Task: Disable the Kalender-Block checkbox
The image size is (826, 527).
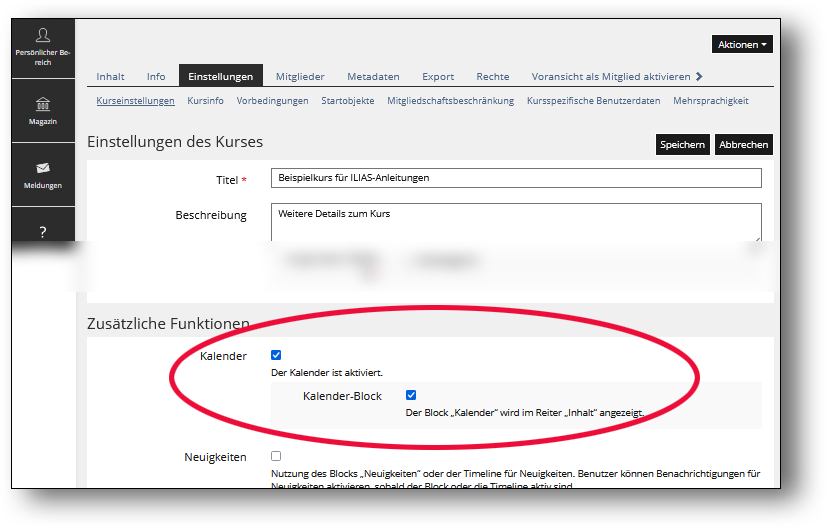Action: (x=411, y=395)
